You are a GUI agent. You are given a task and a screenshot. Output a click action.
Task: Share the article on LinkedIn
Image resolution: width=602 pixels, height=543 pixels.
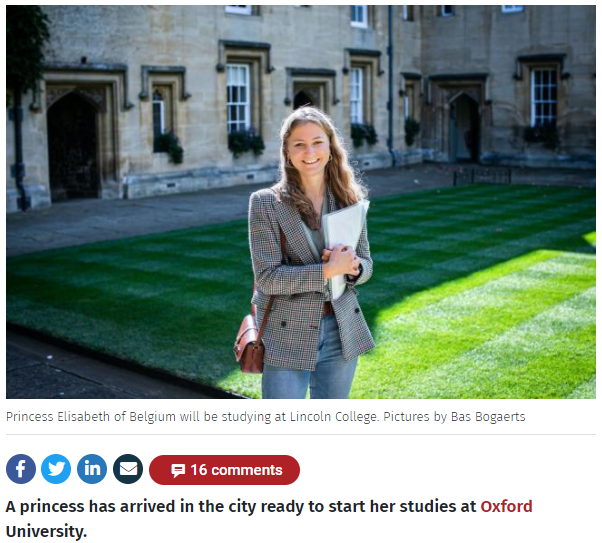point(92,469)
